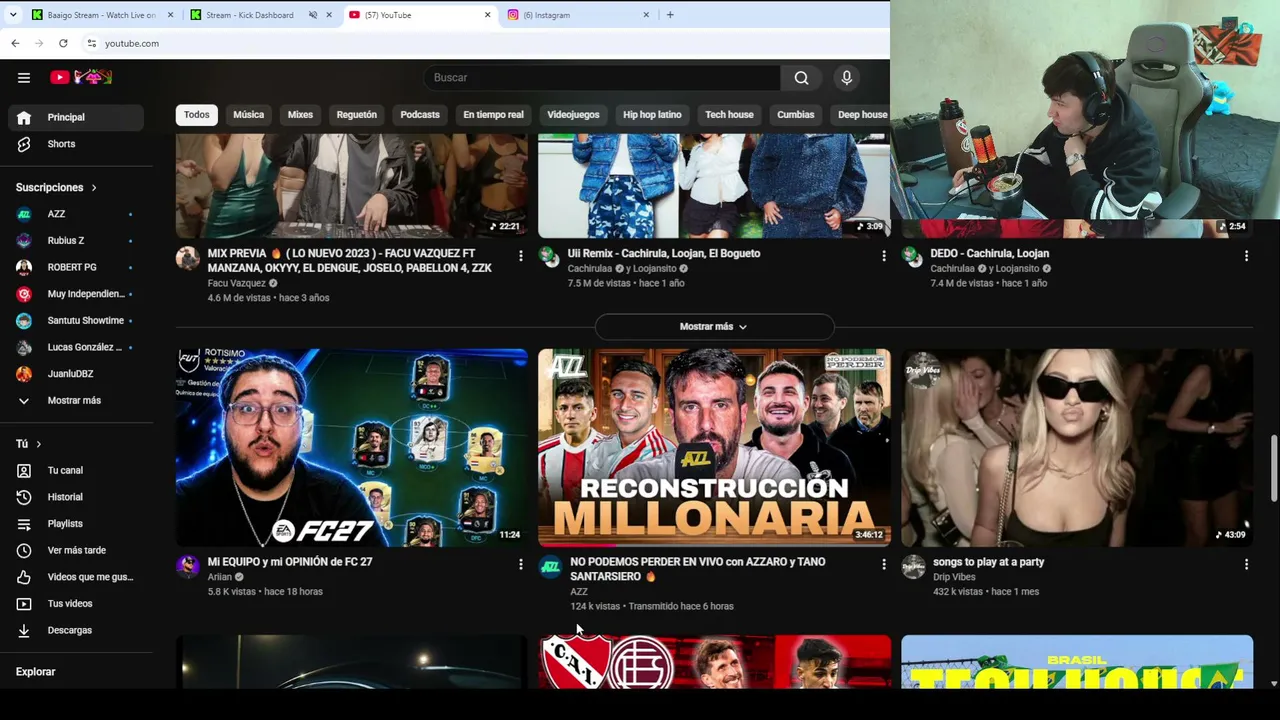
Task: Open JuanluDBZ subscription channel
Action: pyautogui.click(x=76, y=374)
